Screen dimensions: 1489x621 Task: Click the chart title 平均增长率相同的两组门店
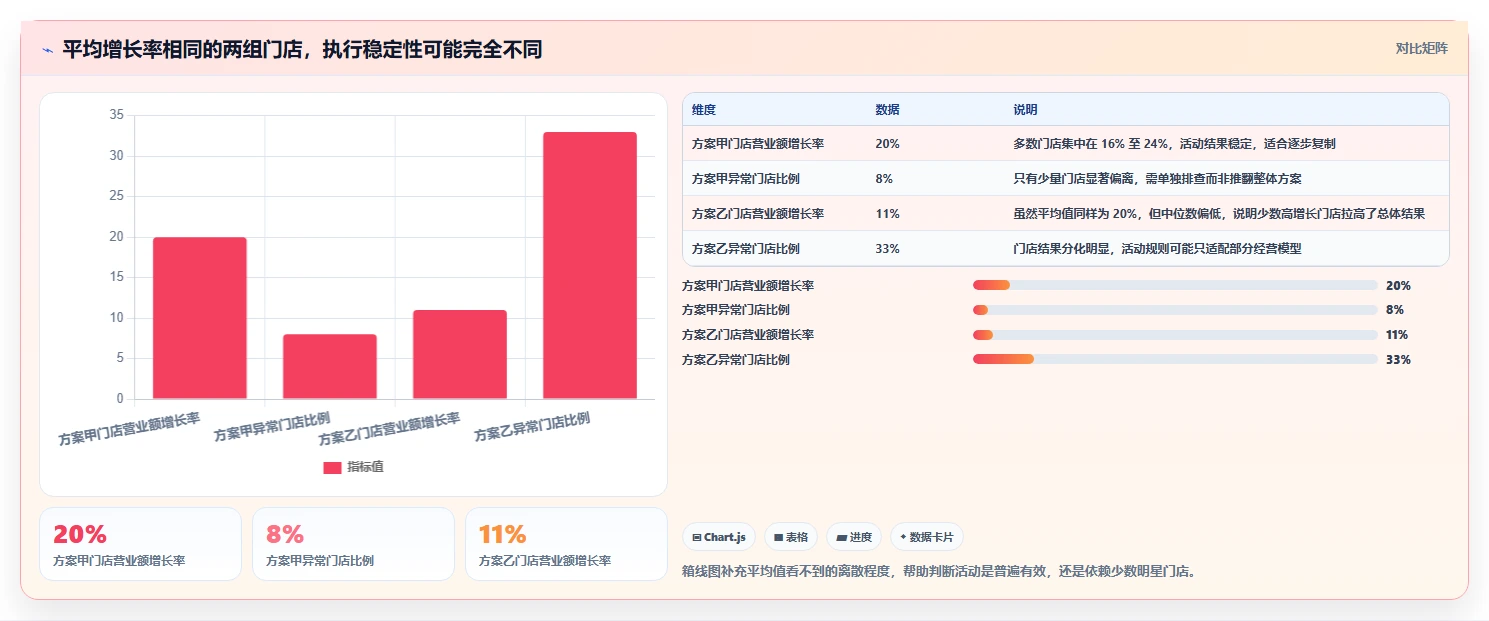pos(302,49)
